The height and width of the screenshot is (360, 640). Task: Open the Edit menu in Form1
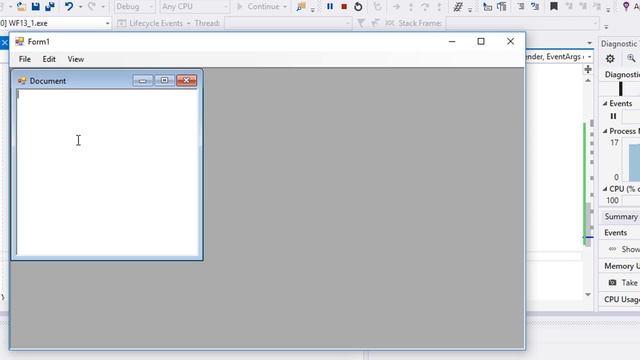(49, 59)
